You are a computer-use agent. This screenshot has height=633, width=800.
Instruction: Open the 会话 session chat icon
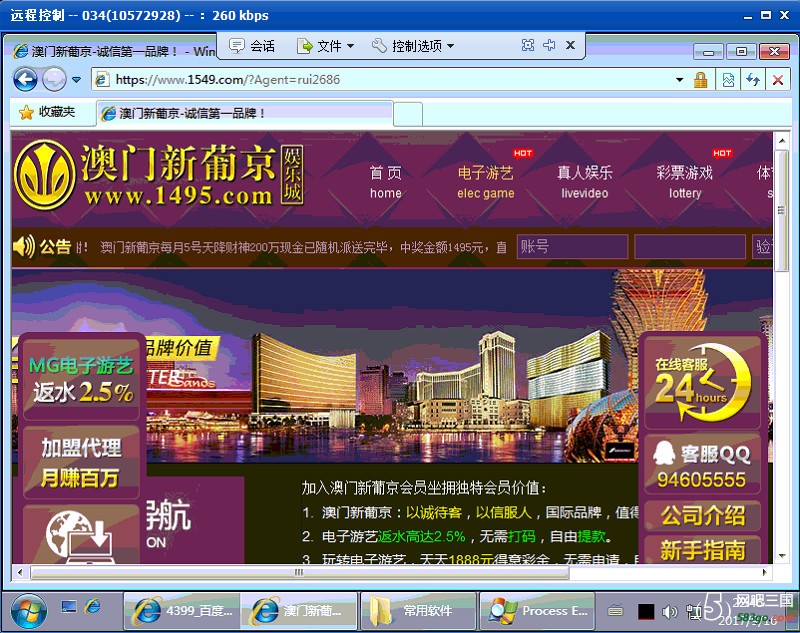point(237,46)
